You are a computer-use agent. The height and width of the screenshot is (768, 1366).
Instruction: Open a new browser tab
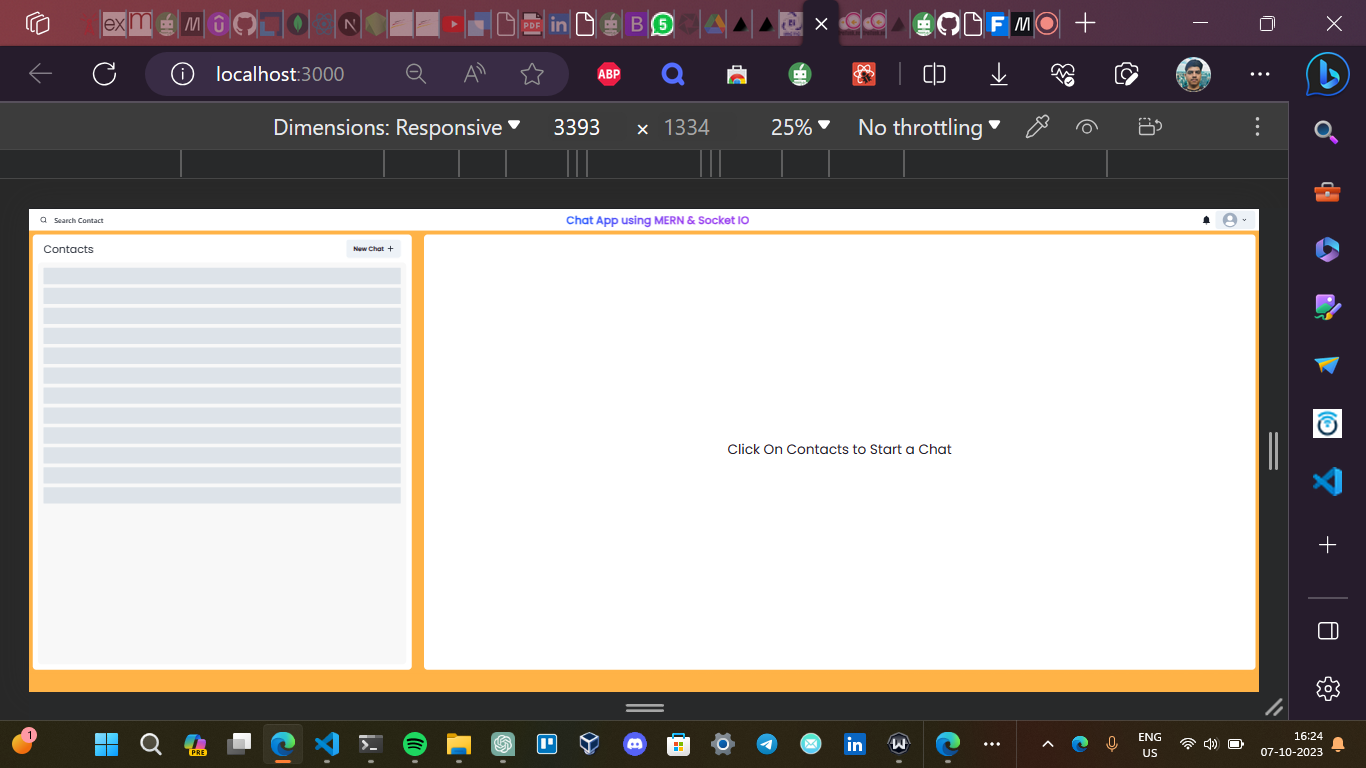(1085, 23)
